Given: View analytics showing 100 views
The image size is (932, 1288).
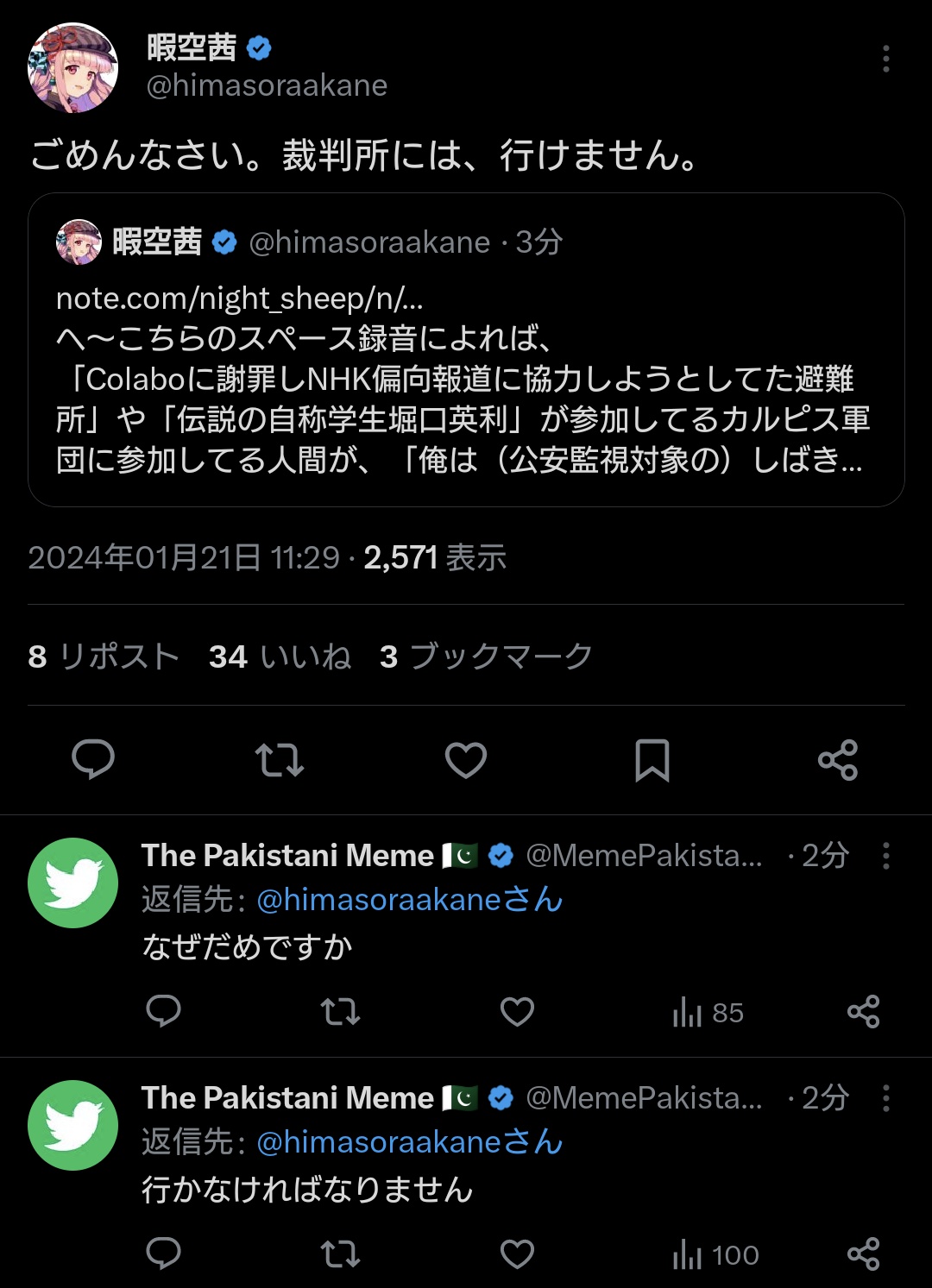Looking at the screenshot, I should point(715,1254).
